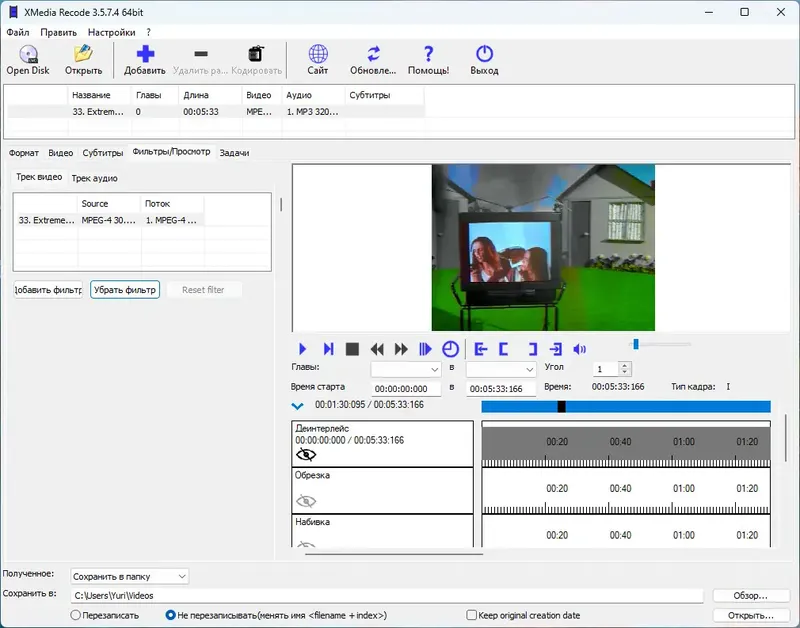Open the Сохранить в папку dropdown

click(129, 576)
